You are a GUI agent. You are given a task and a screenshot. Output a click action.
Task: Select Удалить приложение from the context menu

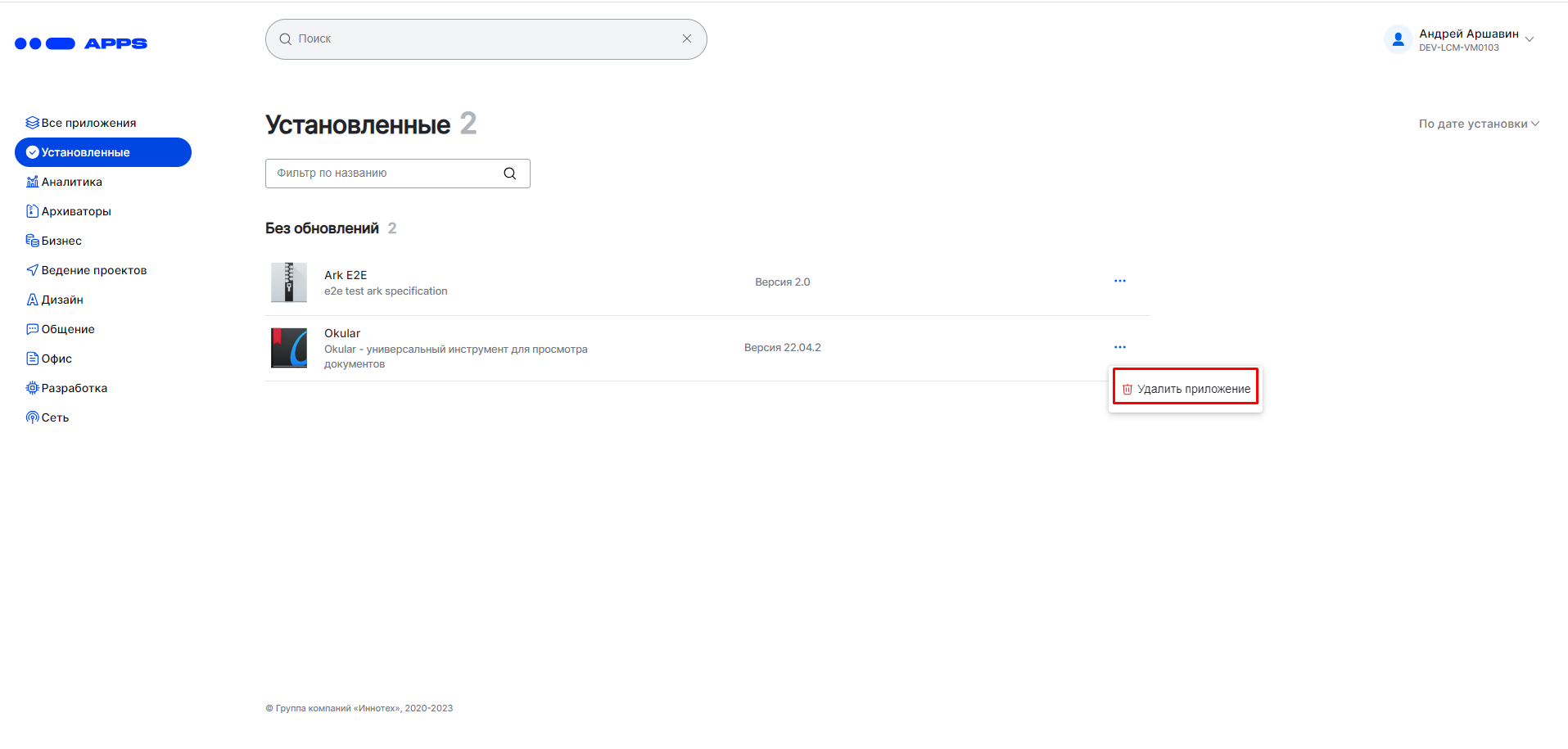point(1186,389)
